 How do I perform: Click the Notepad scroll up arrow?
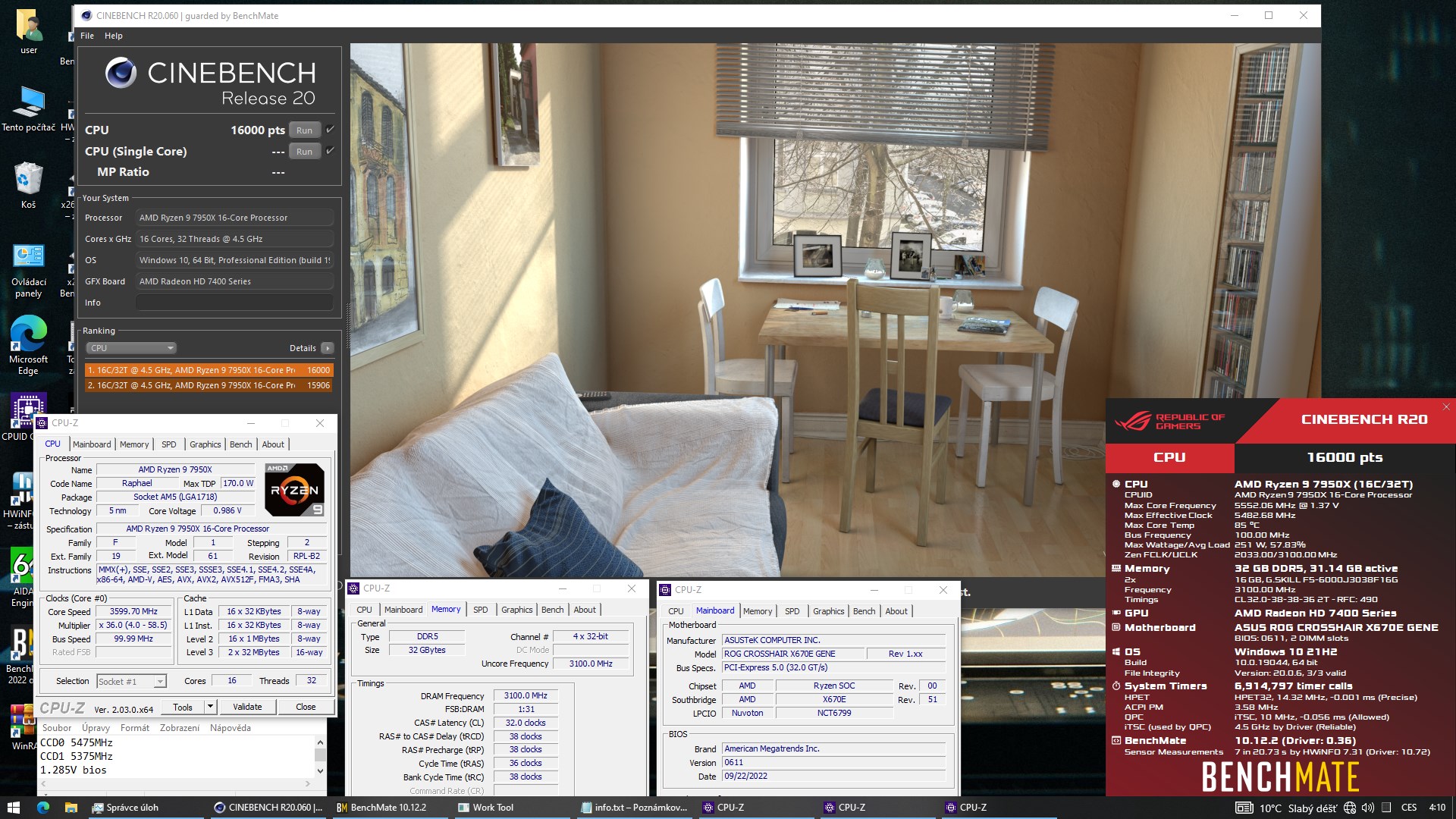320,742
